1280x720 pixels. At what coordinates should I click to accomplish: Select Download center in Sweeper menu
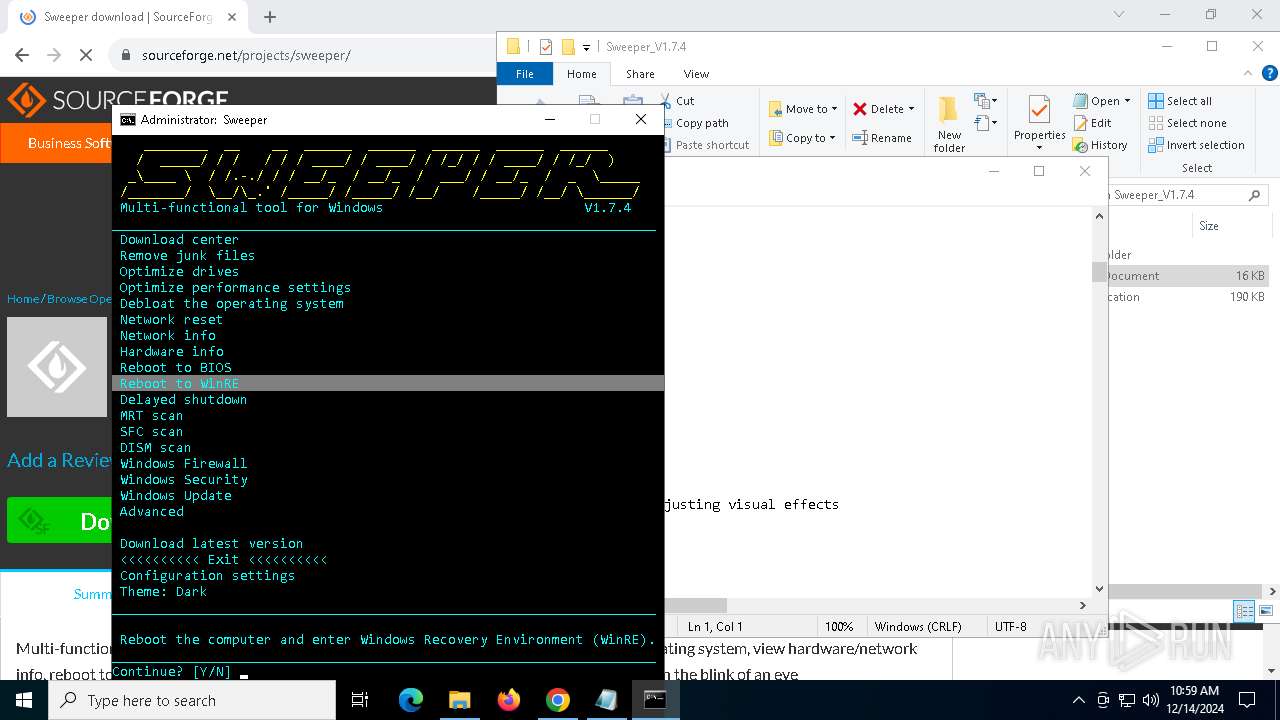(388, 240)
